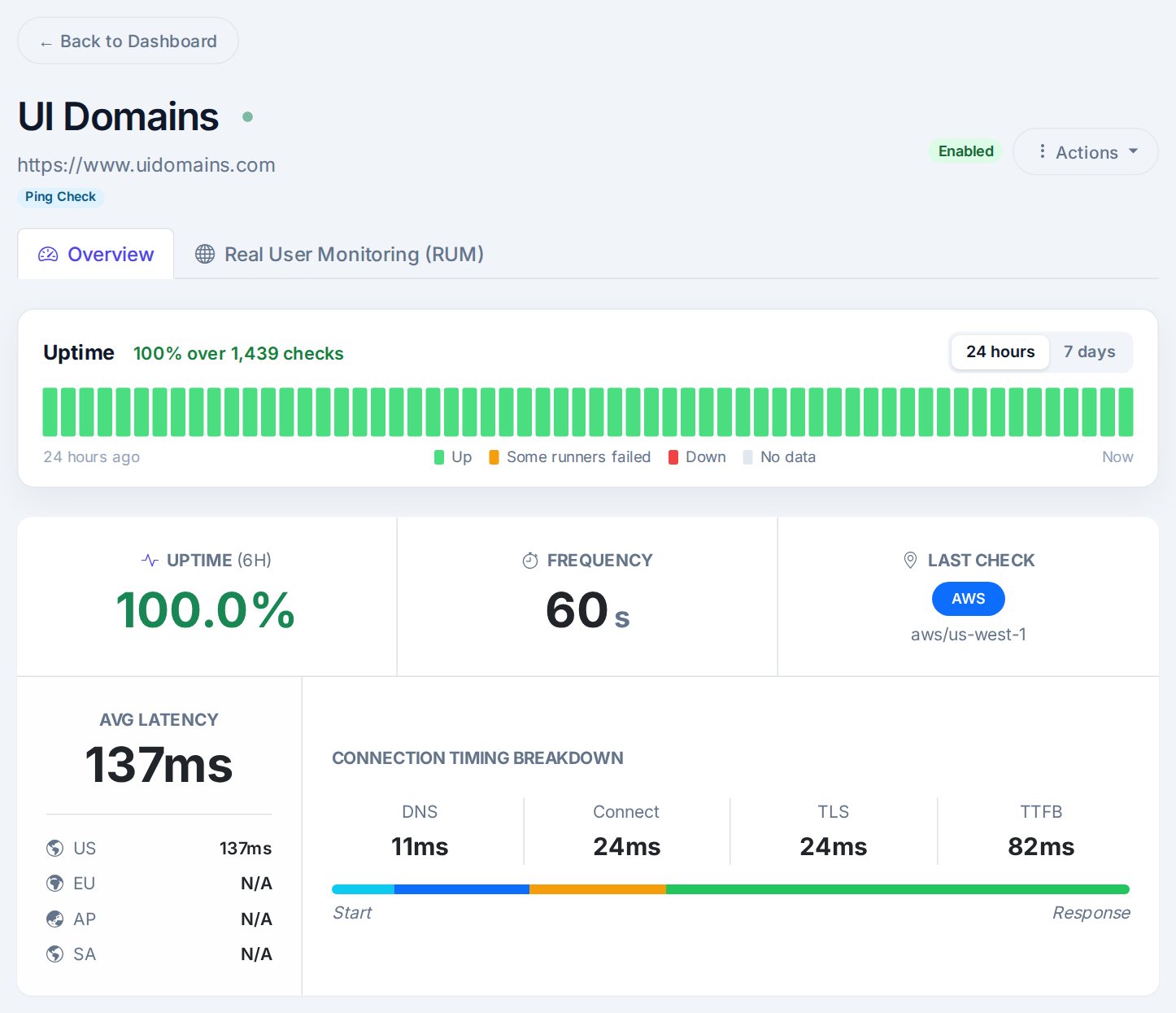Click the TTFB 82ms value
The width and height of the screenshot is (1176, 1013).
[1041, 846]
